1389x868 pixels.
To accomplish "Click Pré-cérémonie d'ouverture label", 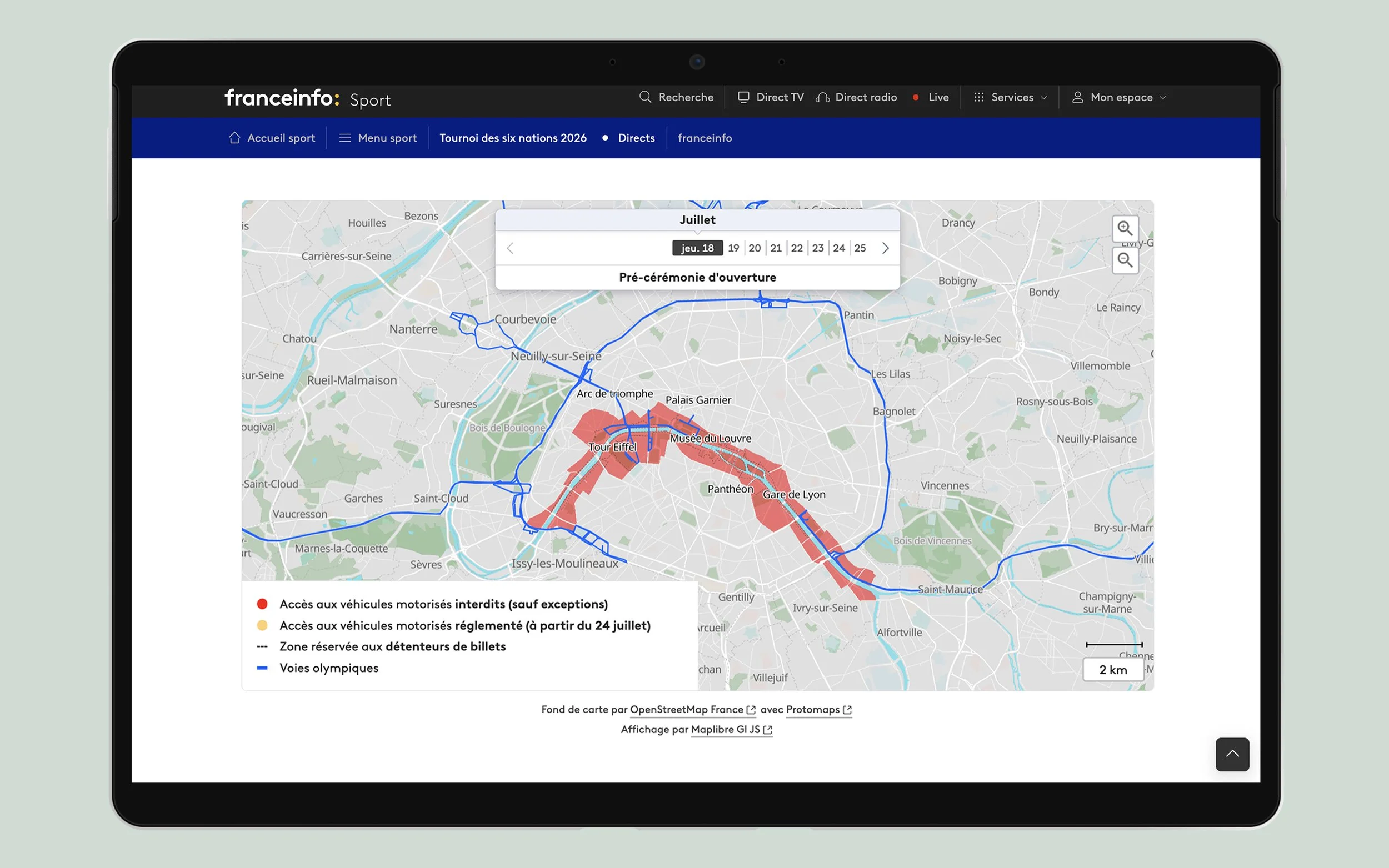I will tap(697, 277).
